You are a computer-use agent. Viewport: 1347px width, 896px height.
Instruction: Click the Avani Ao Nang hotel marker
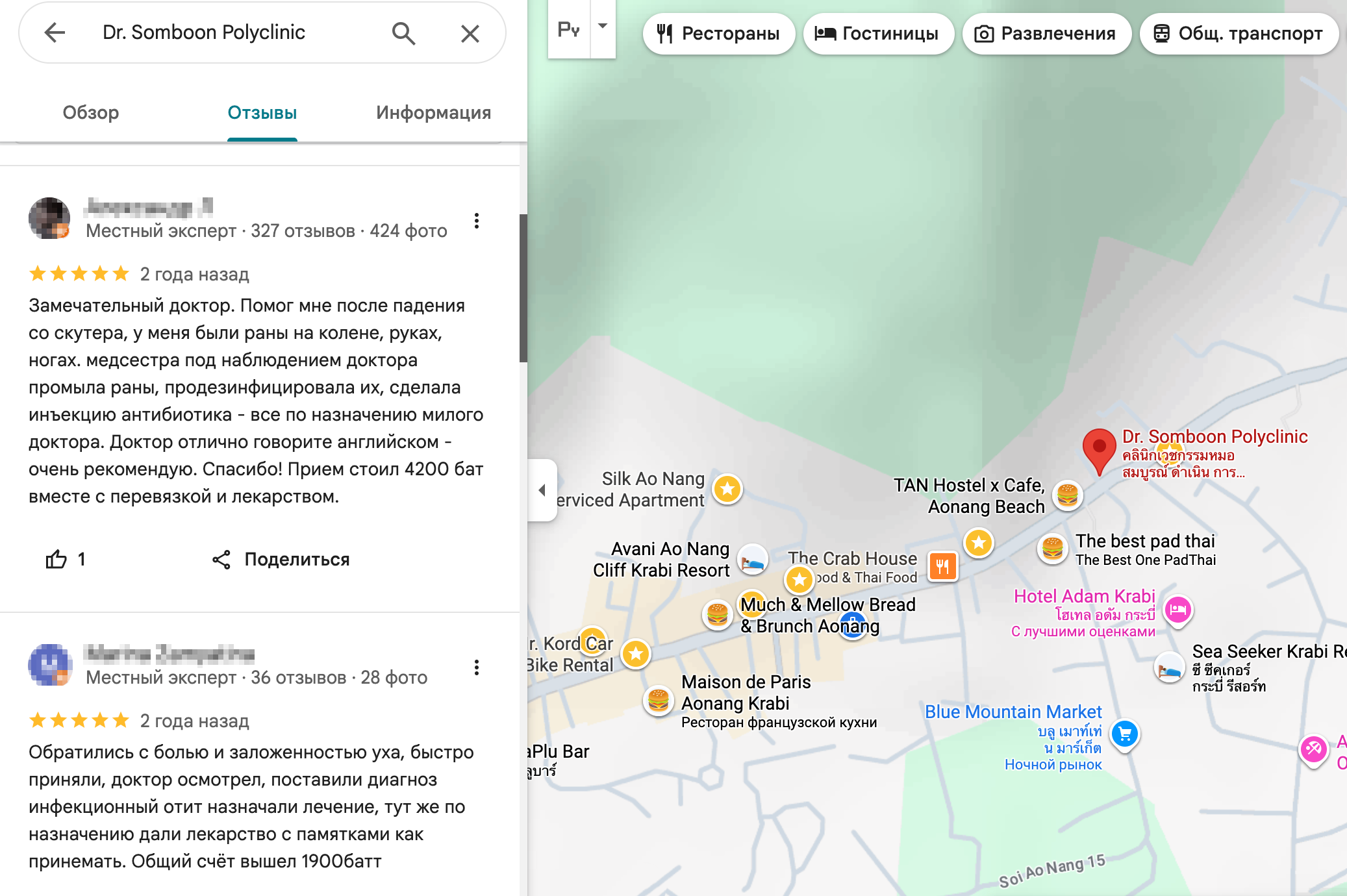pos(752,560)
